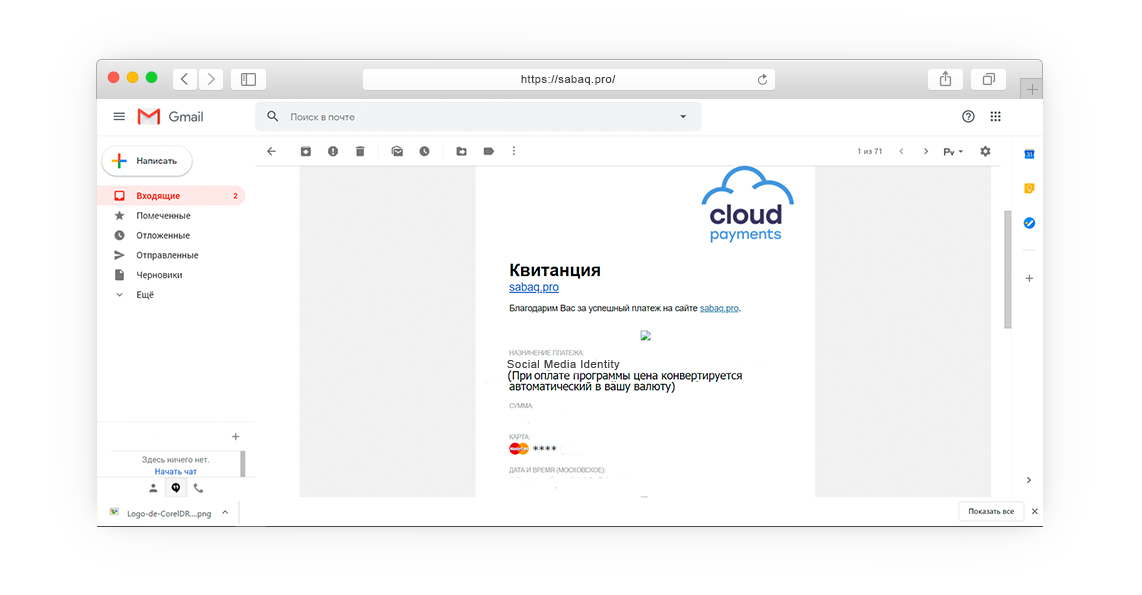Open Google Calendar side panel icon

pos(1029,154)
